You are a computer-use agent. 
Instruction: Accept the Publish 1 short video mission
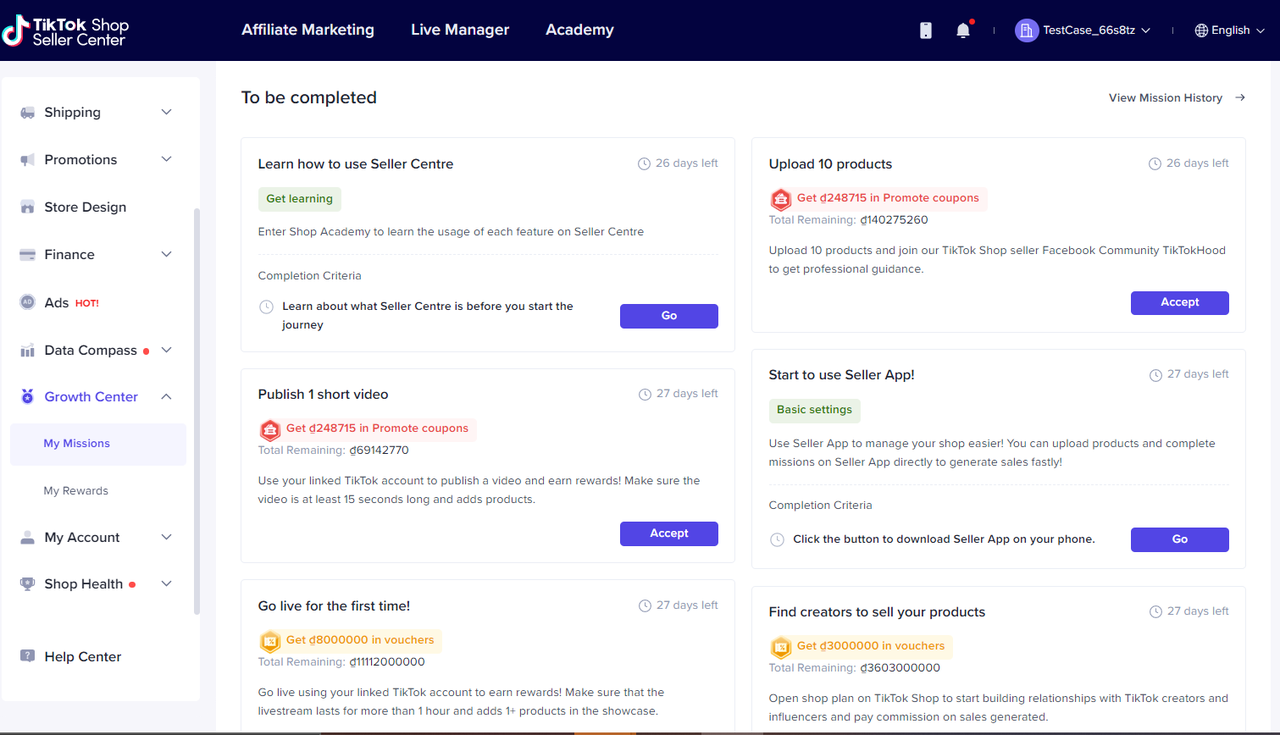coord(669,534)
